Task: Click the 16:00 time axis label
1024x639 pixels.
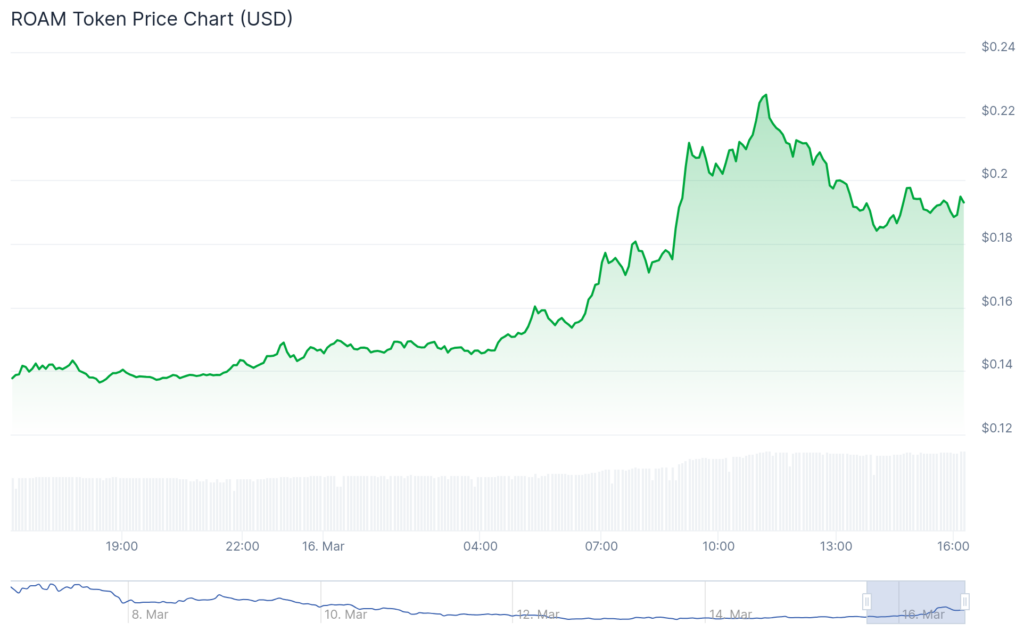Action: point(953,546)
